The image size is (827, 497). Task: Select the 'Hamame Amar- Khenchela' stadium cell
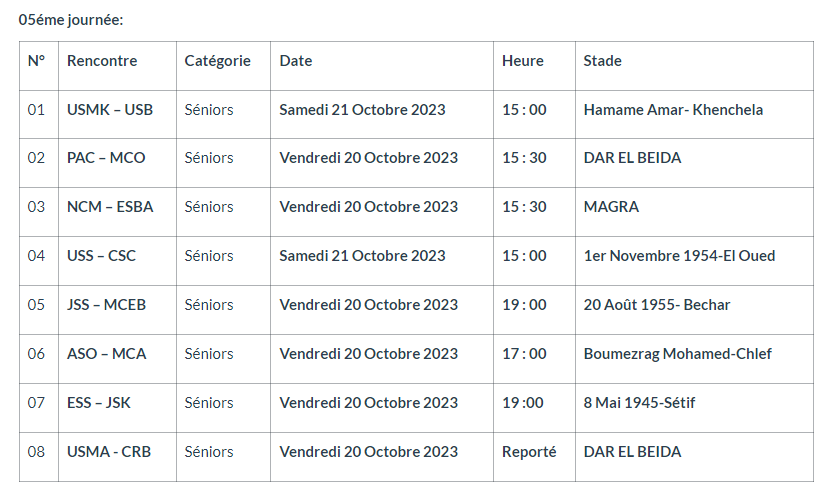(673, 110)
